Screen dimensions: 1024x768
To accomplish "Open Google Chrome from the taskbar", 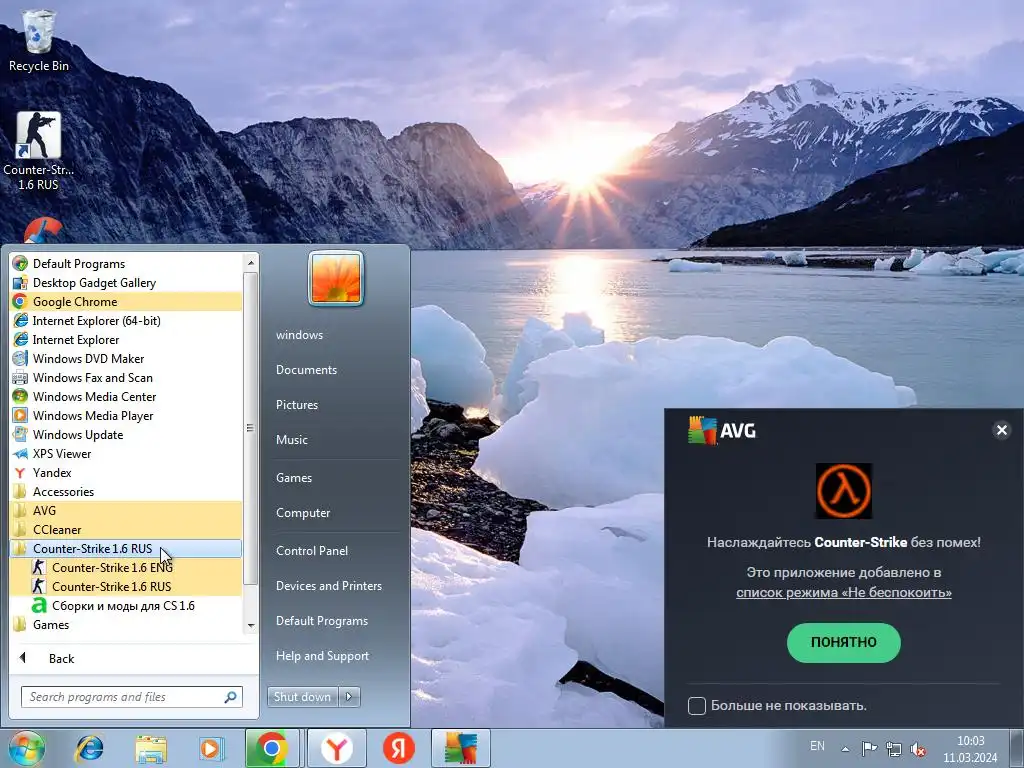I will point(272,748).
